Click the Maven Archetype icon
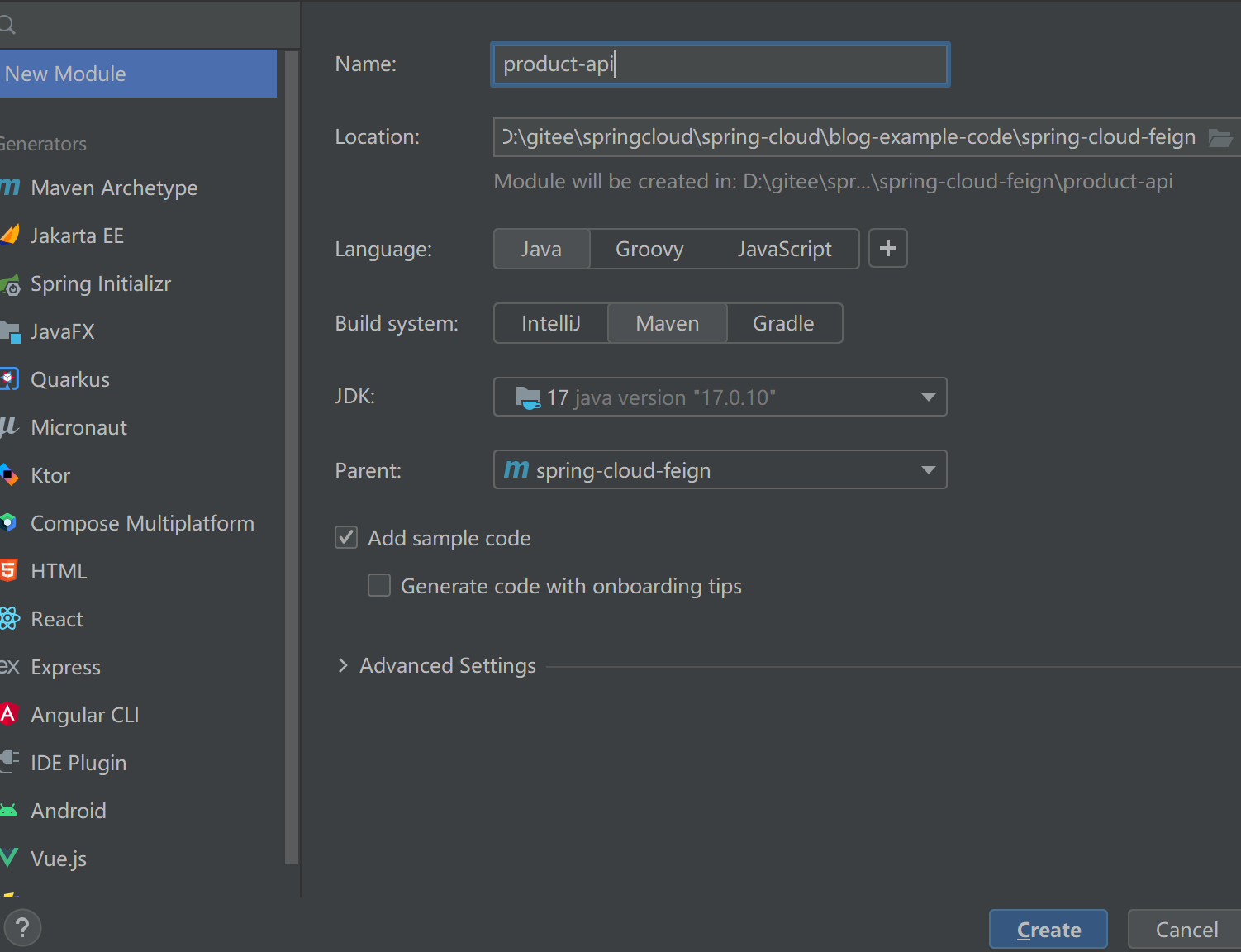 (10, 187)
